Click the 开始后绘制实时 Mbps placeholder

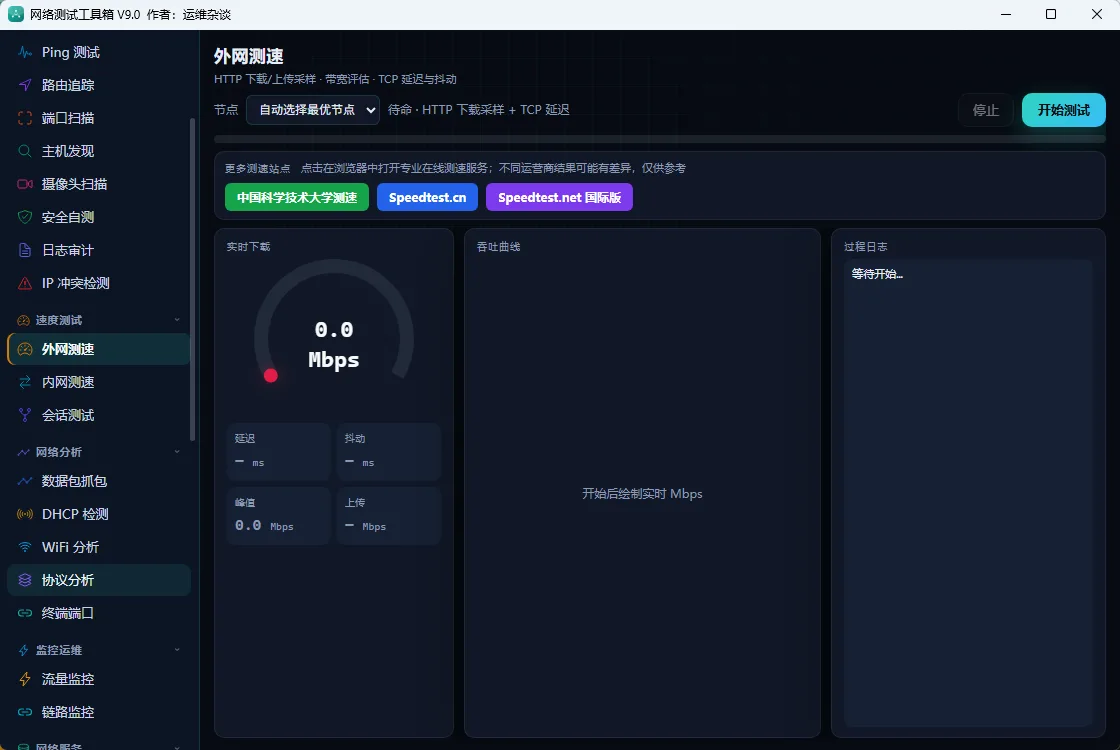(x=642, y=494)
